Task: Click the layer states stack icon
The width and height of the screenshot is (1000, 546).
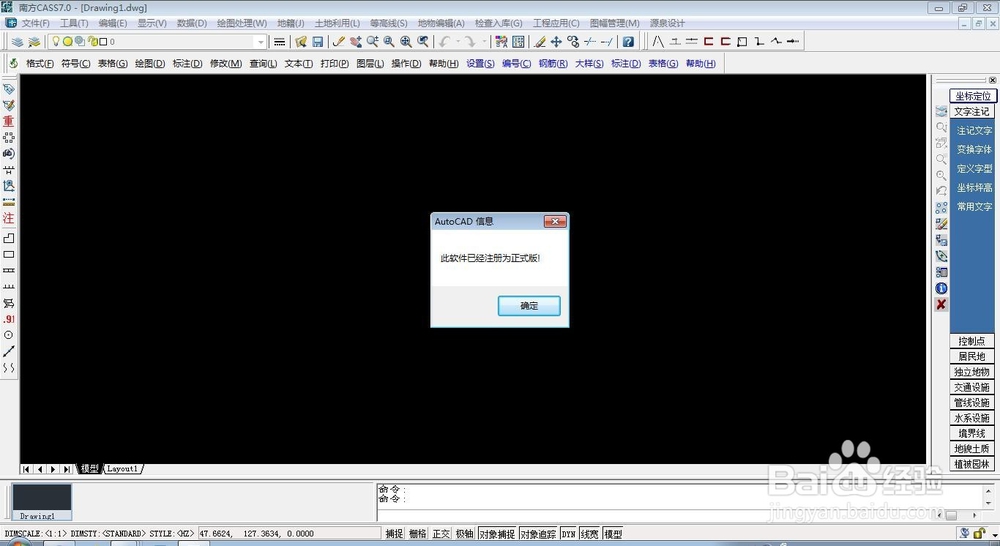Action: pyautogui.click(x=34, y=41)
